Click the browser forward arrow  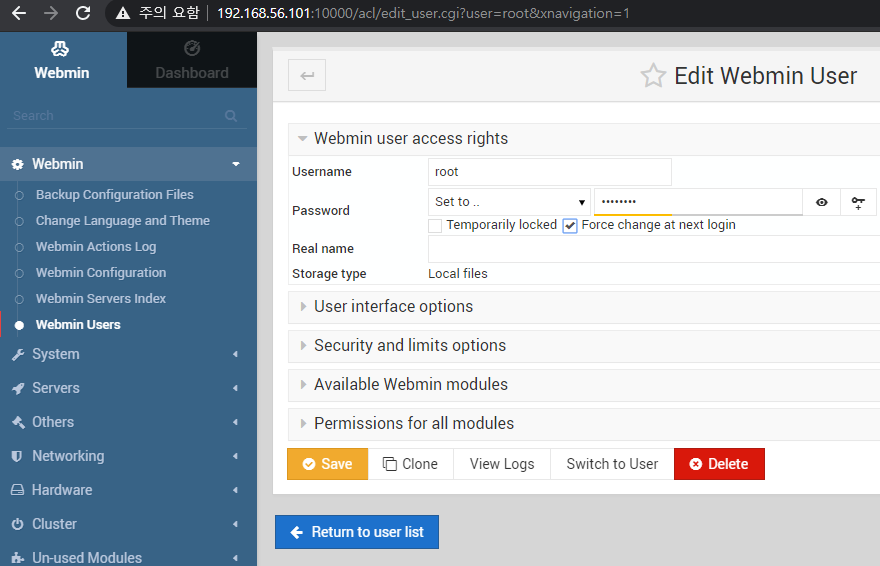51,13
